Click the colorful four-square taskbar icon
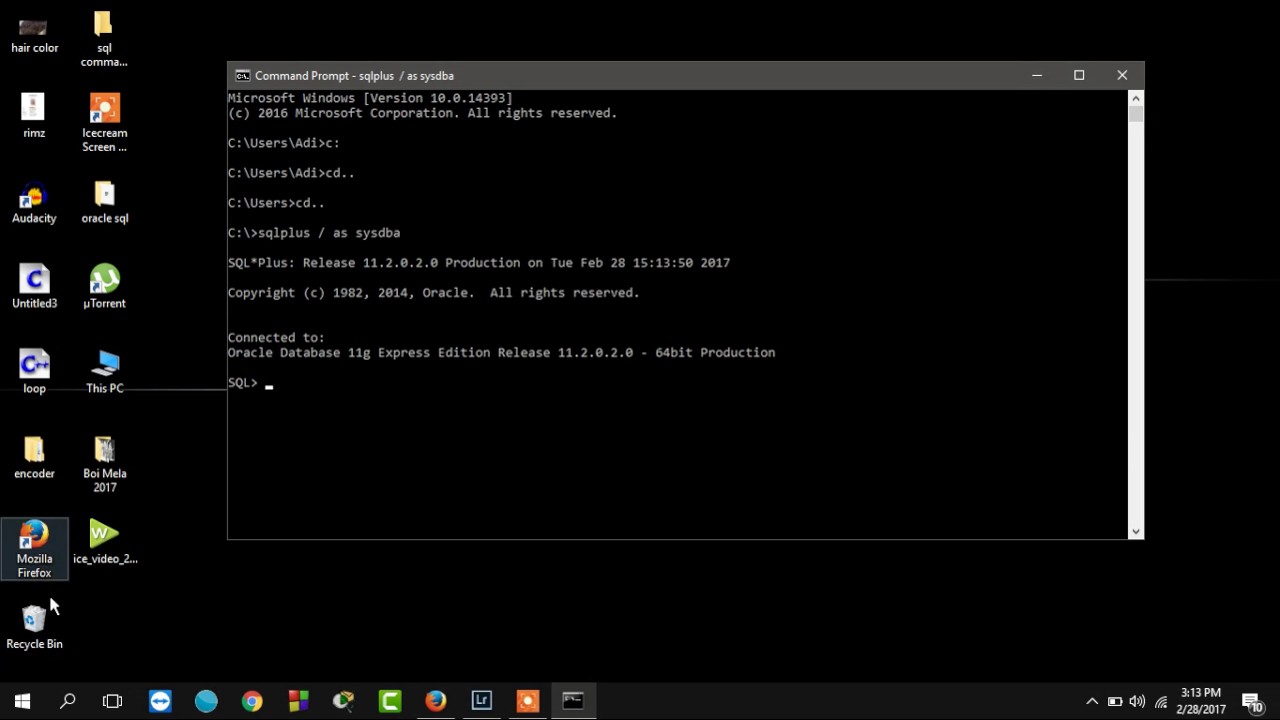This screenshot has height=720, width=1280. pyautogui.click(x=298, y=701)
